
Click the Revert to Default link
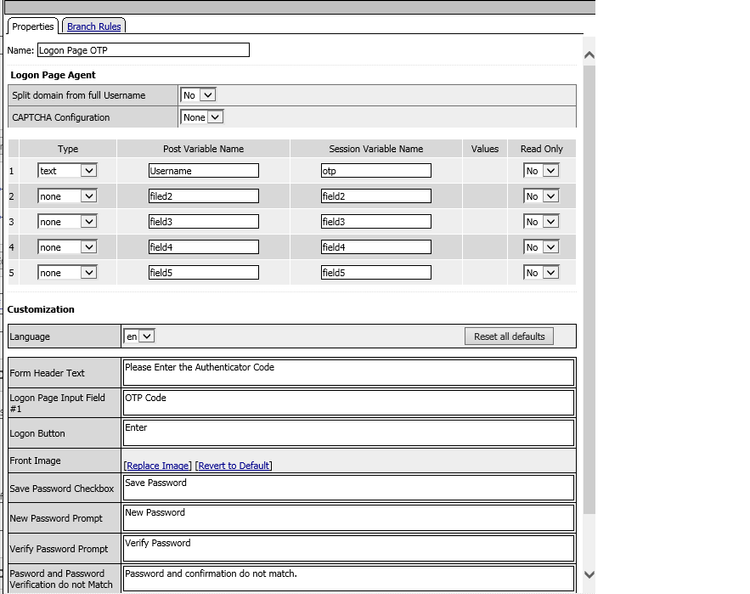tap(234, 466)
